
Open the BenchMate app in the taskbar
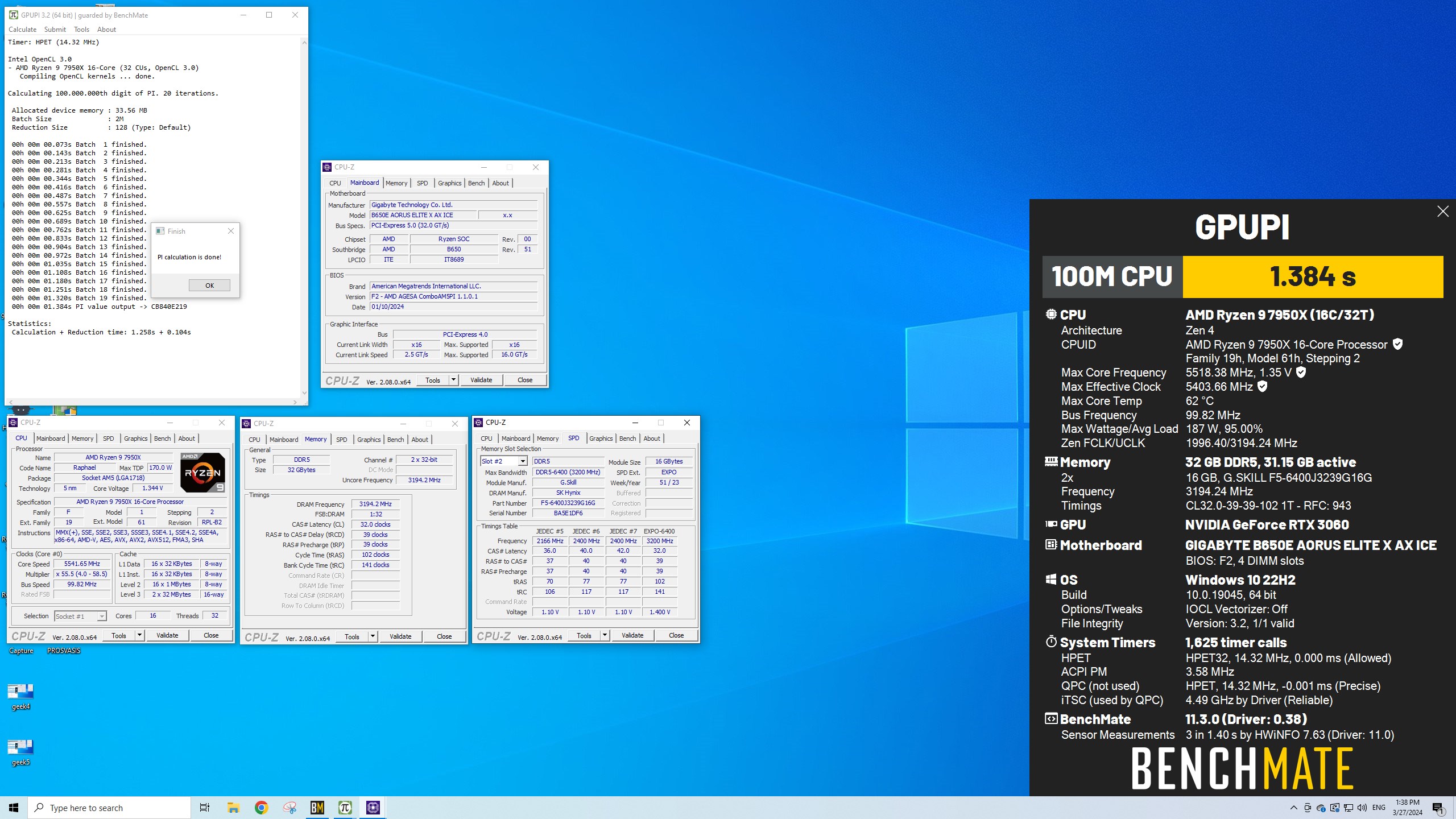[x=317, y=808]
